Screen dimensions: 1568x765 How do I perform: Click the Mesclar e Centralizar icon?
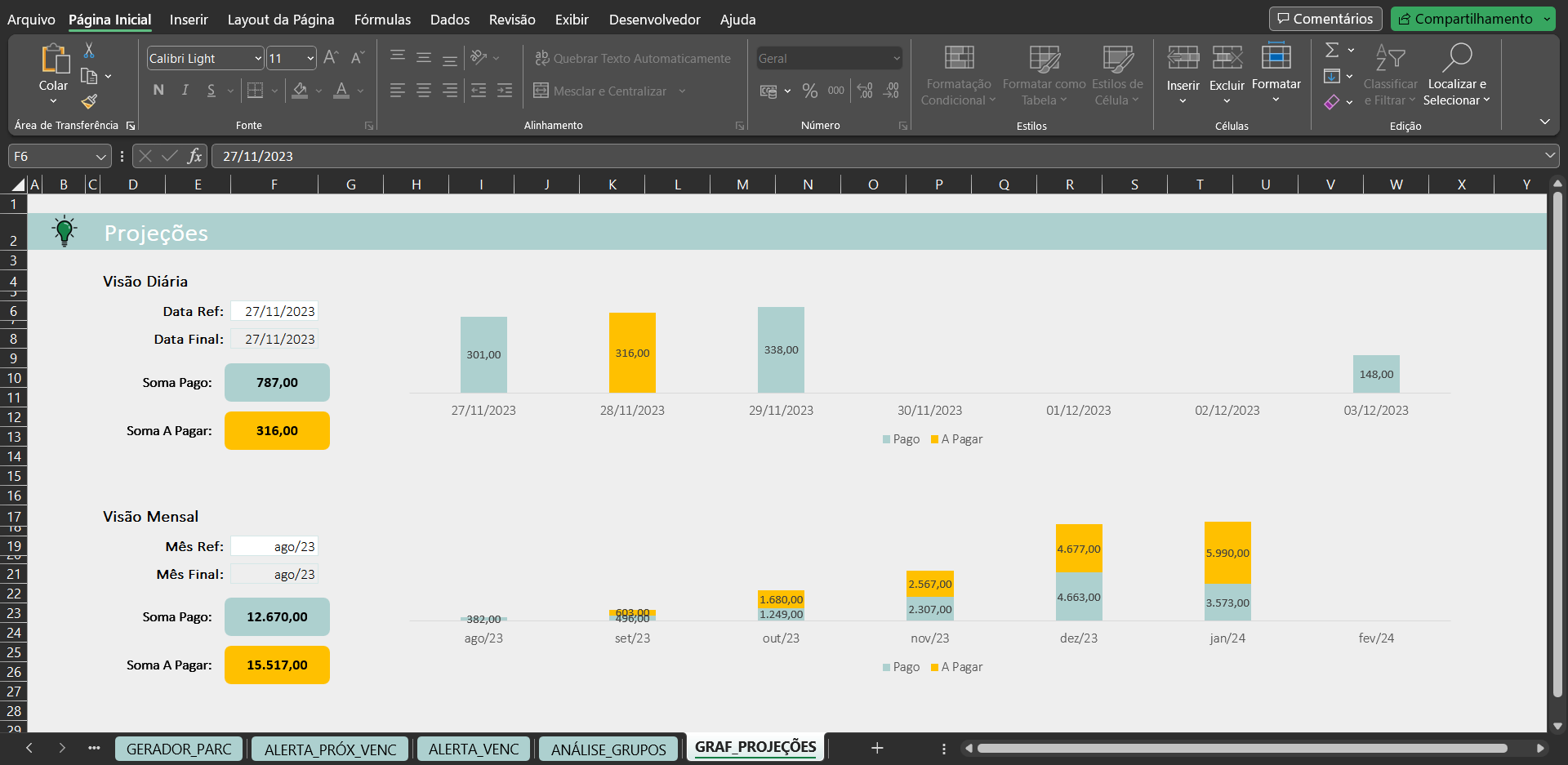click(x=540, y=91)
